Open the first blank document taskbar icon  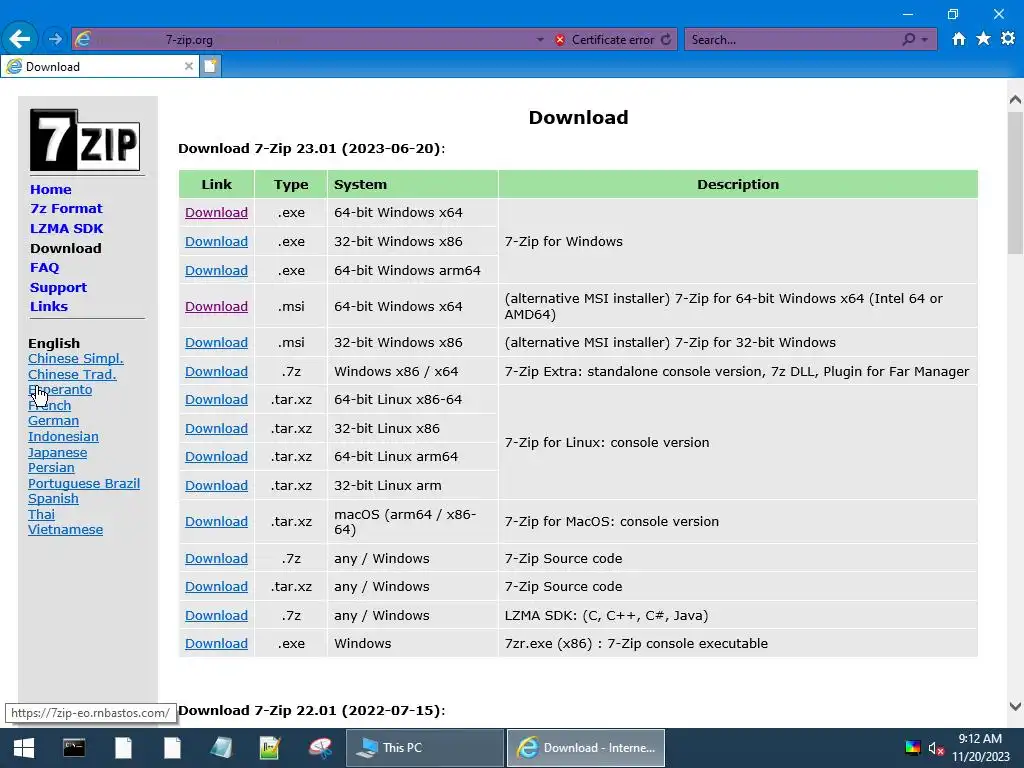coord(123,748)
